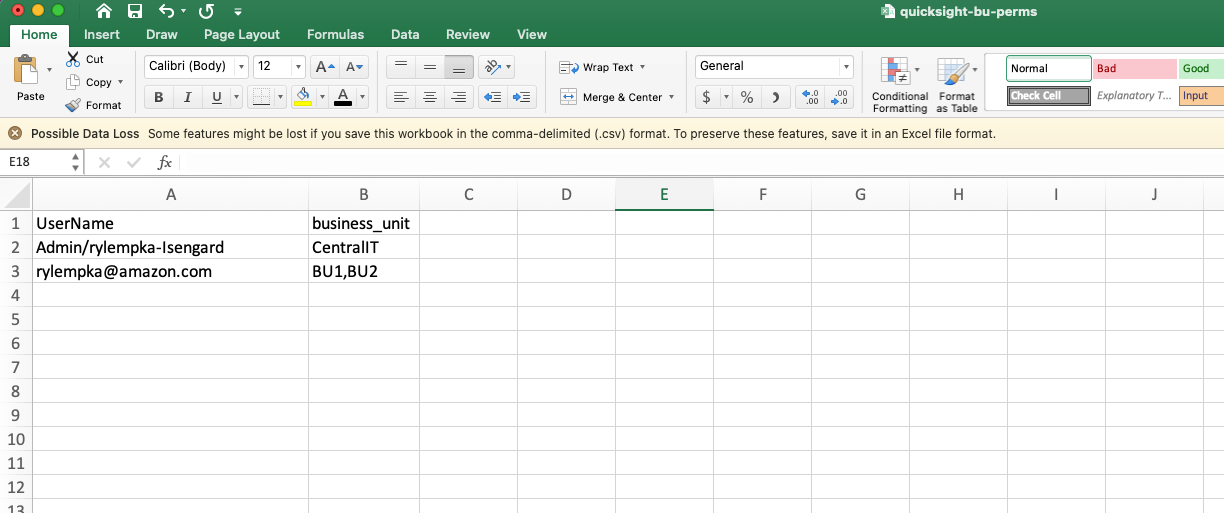Screen dimensions: 1224x513
Task: Click the Cut scissors icon
Action: 74,60
